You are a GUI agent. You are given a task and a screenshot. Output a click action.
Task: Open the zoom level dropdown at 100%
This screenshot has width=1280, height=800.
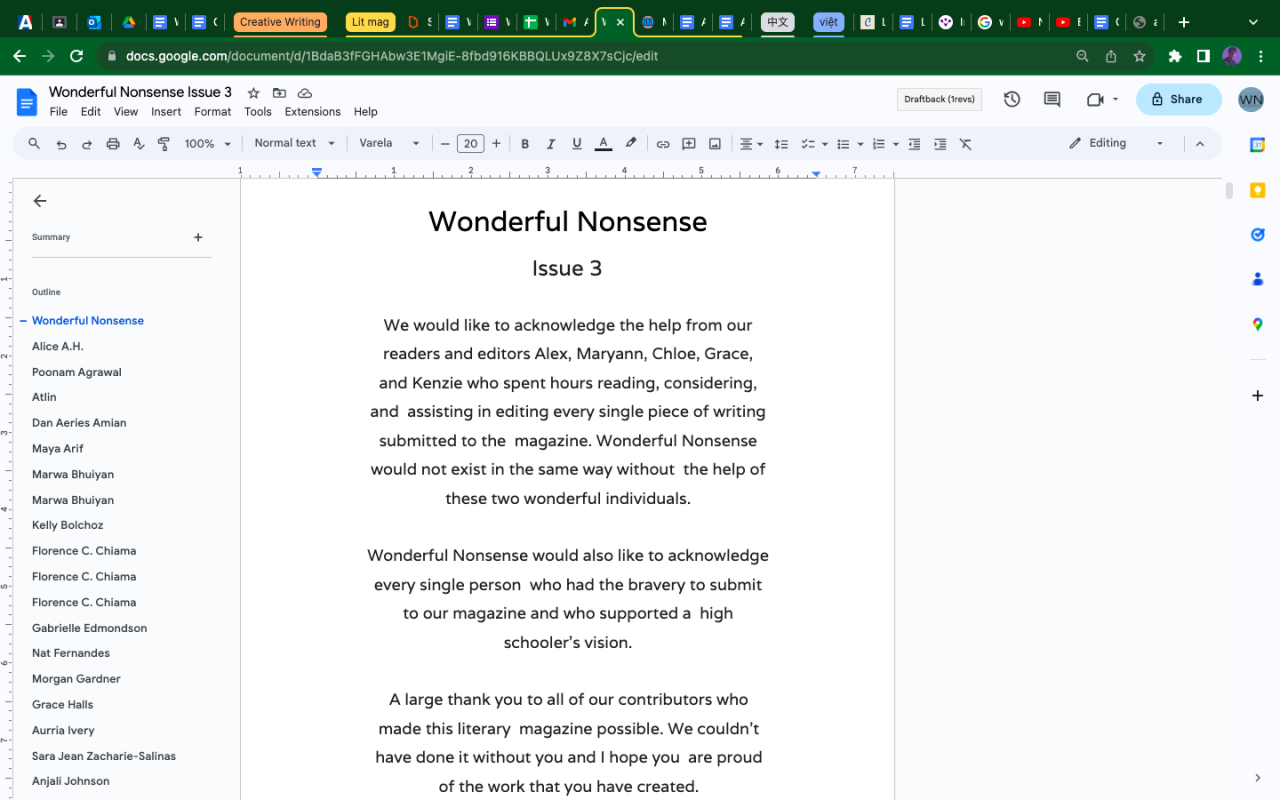208,144
